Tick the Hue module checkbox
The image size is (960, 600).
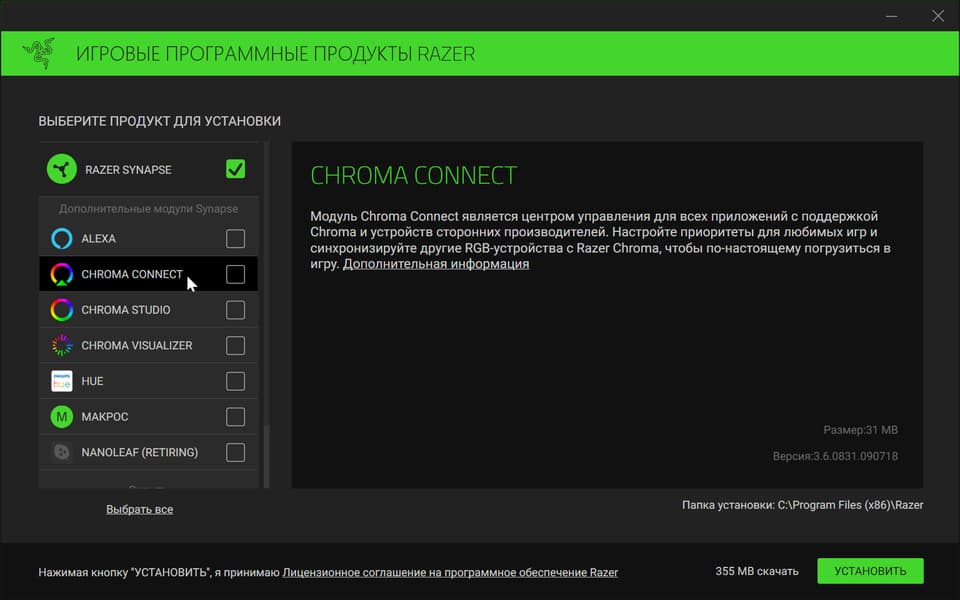(x=236, y=381)
